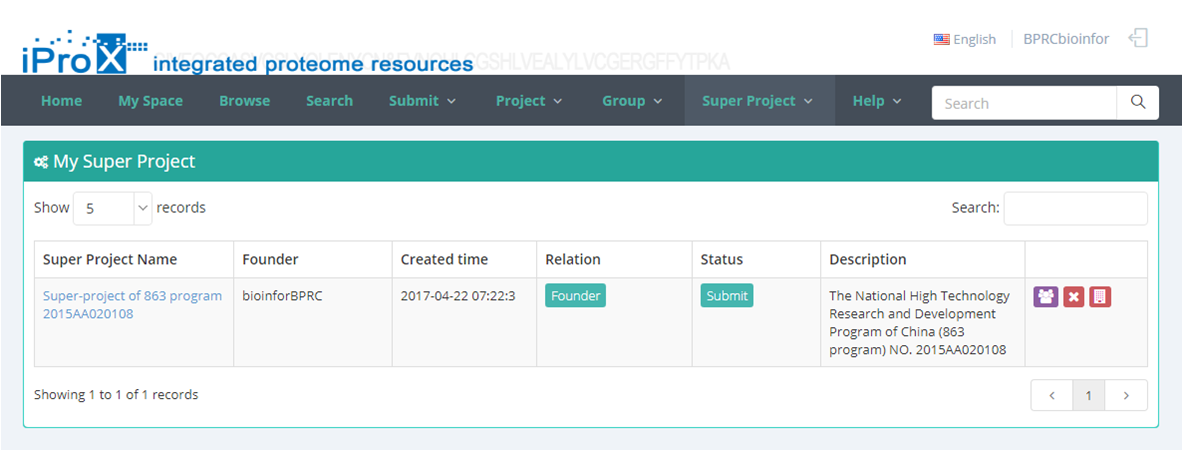Viewport: 1183px width, 451px height.
Task: Click the Founder relation badge
Action: pyautogui.click(x=576, y=296)
